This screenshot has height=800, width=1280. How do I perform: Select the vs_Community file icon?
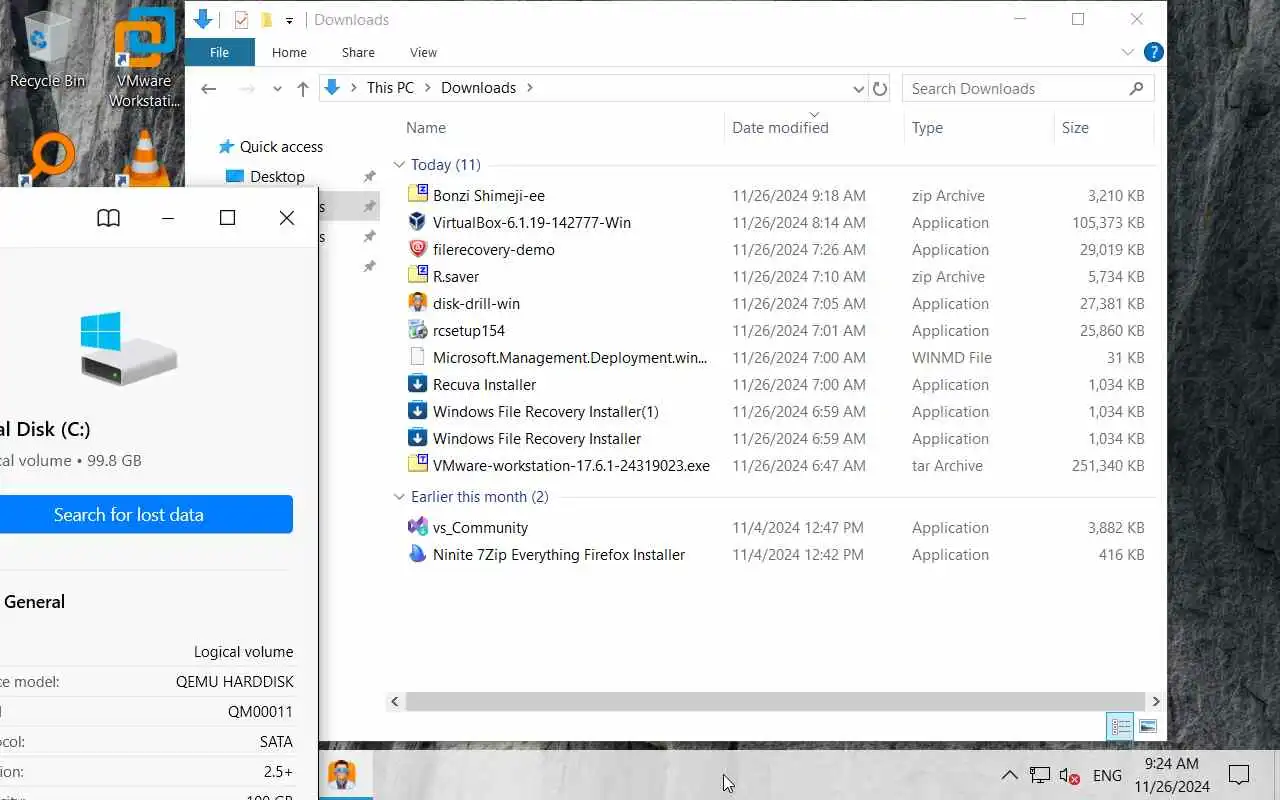tap(418, 527)
